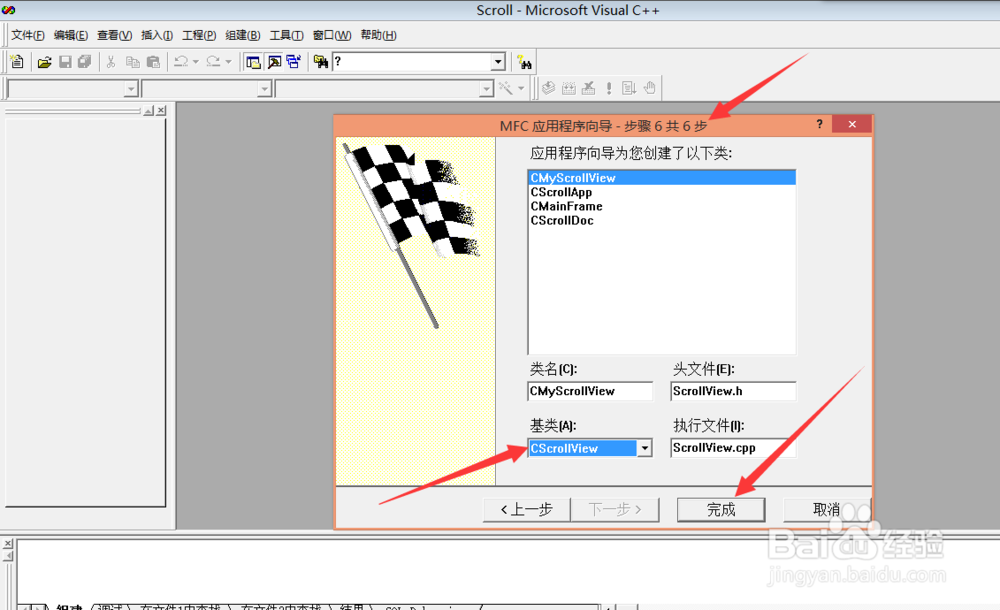Open the 工具(T) menu

pyautogui.click(x=286, y=35)
